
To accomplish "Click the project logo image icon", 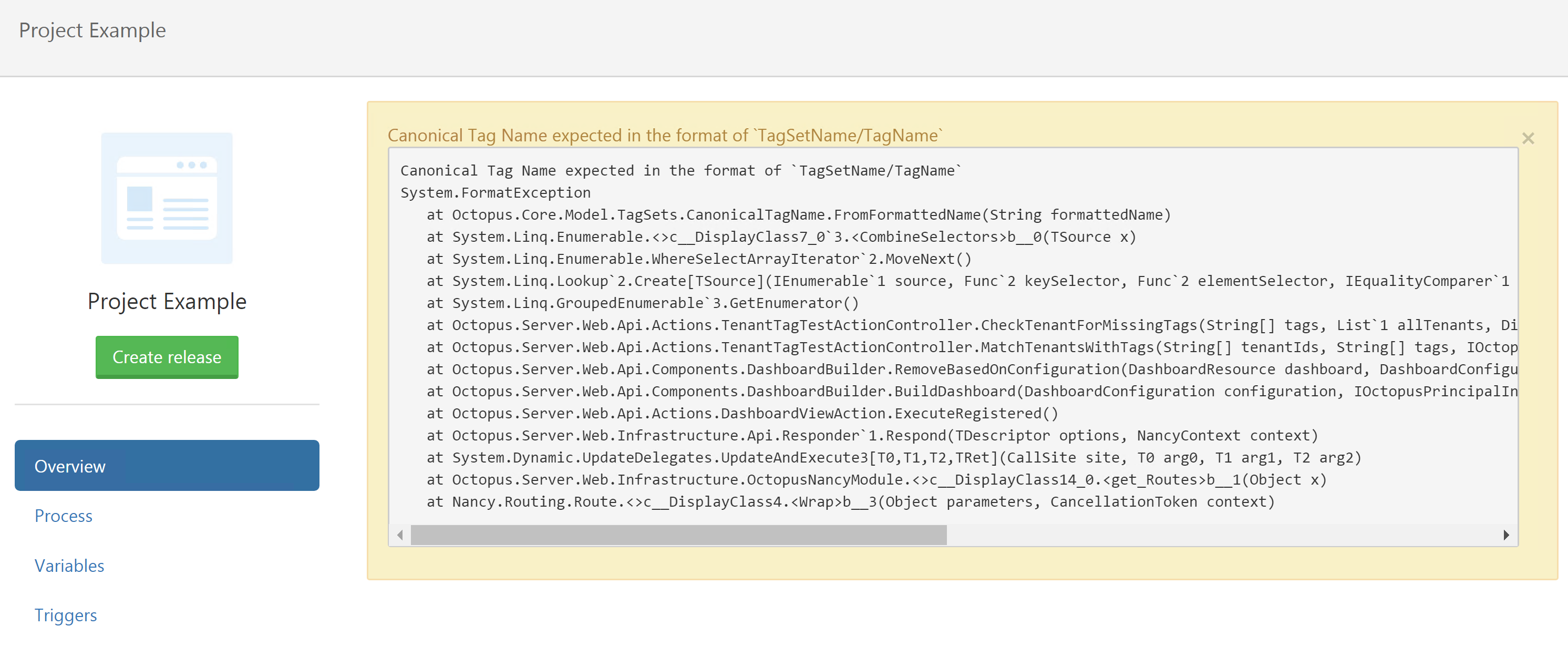I will tap(166, 198).
